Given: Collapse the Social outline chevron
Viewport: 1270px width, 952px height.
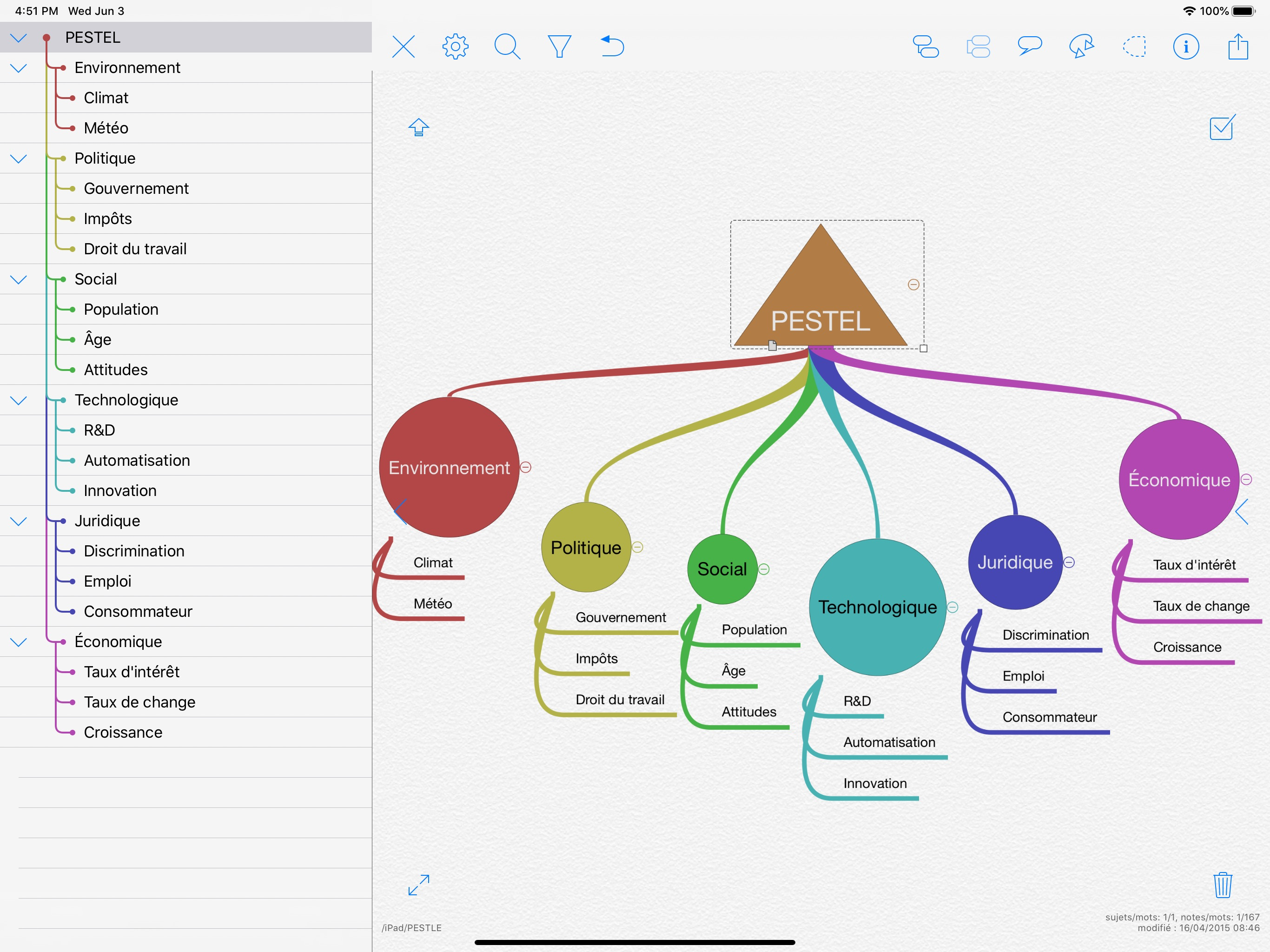Looking at the screenshot, I should tap(19, 280).
